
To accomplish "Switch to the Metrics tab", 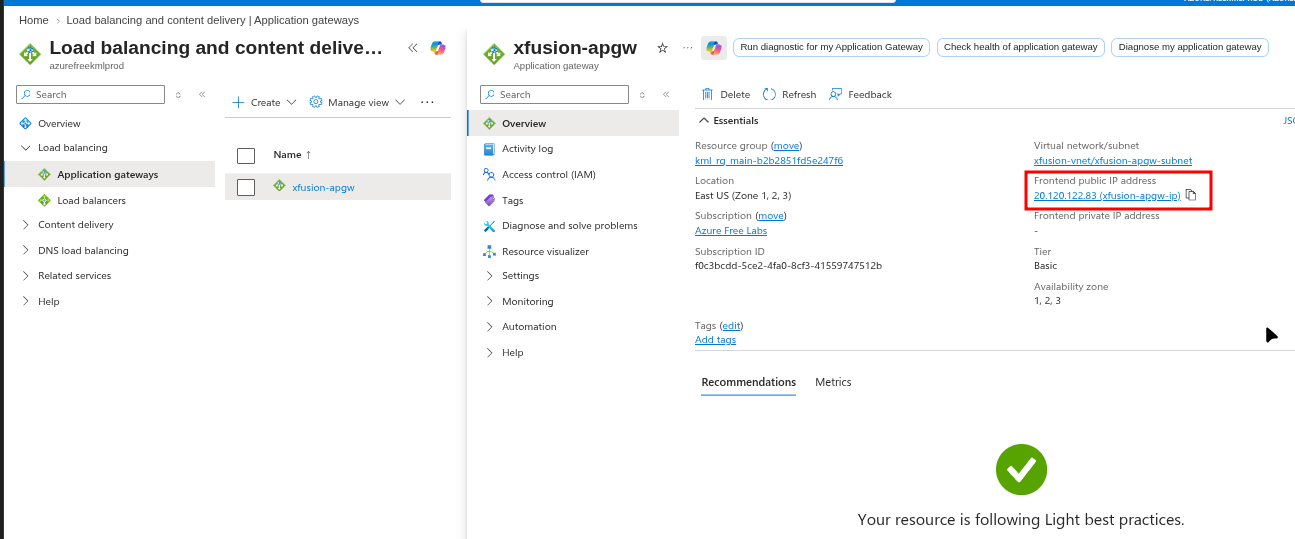I will point(833,382).
